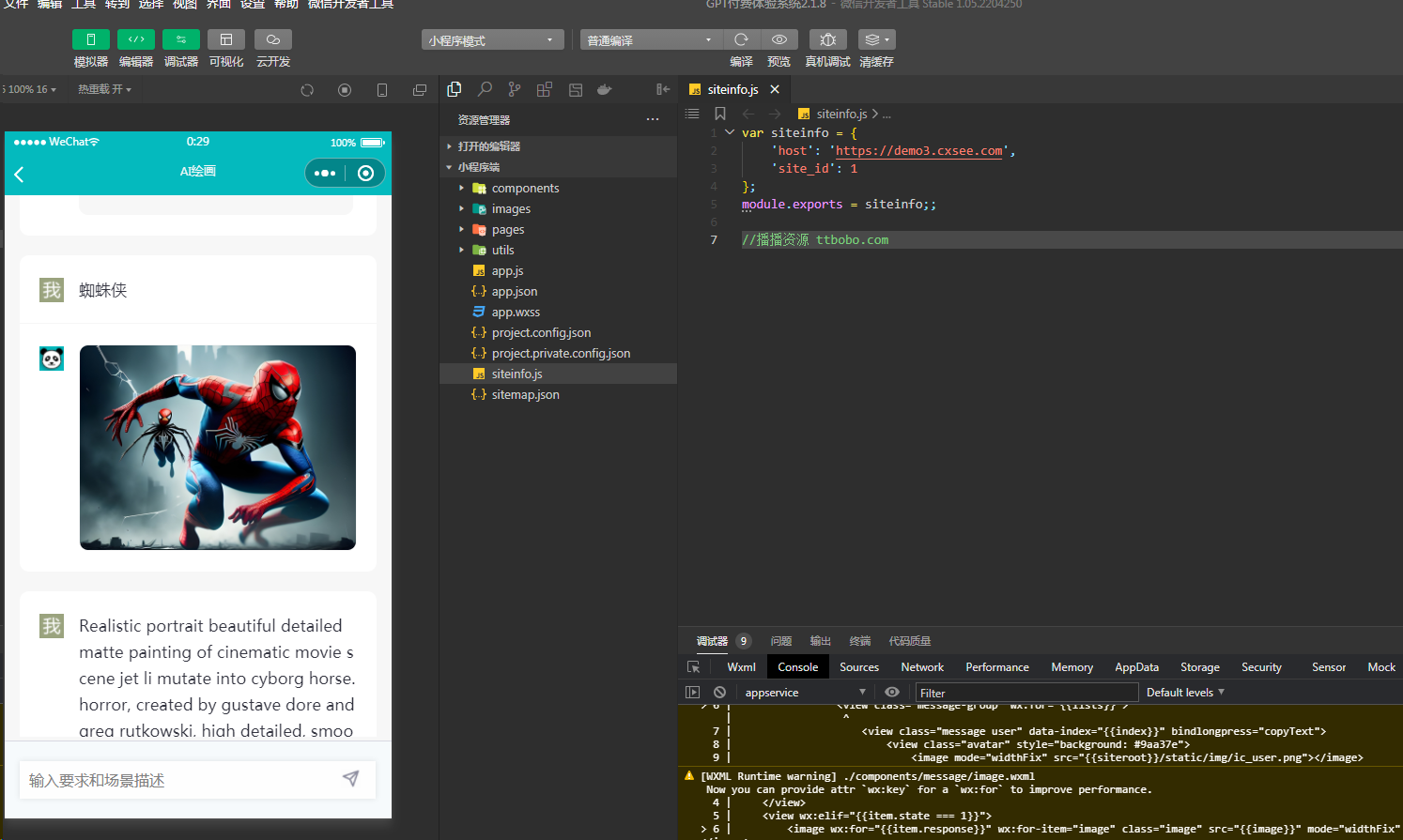Collapse the sidebar panel icon
This screenshot has width=1403, height=840.
point(663,89)
